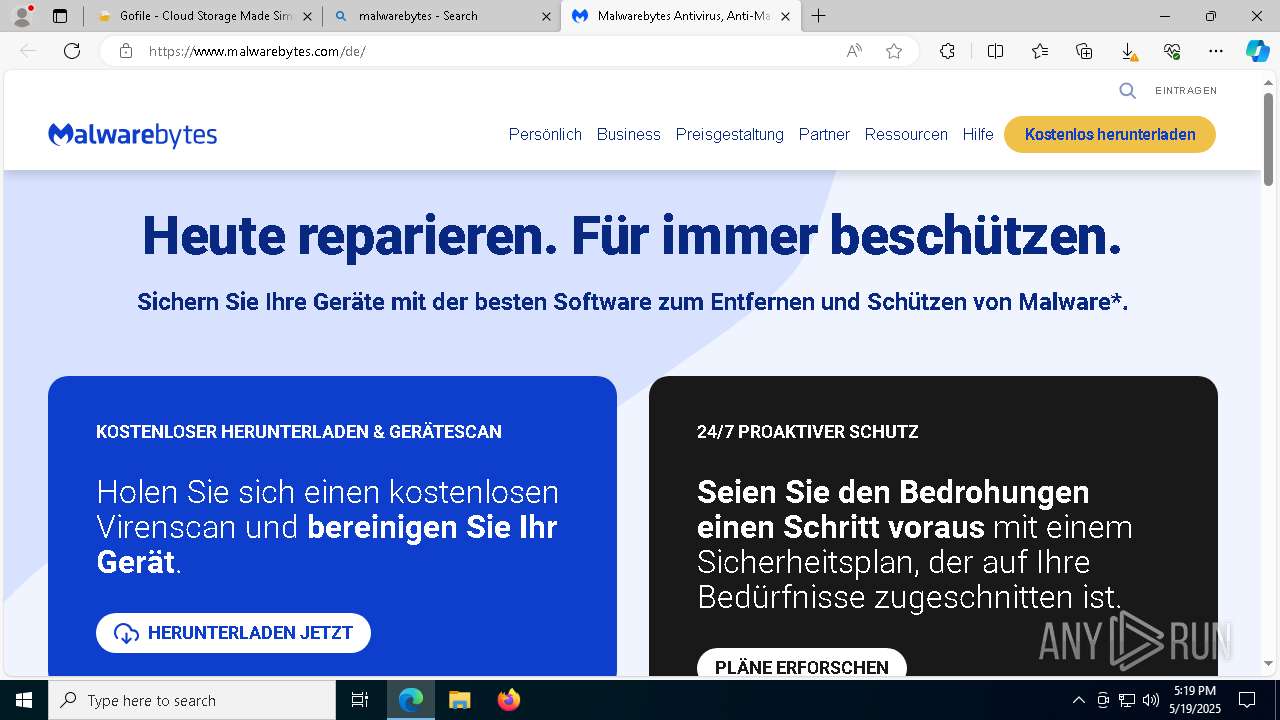Open a new browser tab
1280x720 pixels.
coord(819,16)
